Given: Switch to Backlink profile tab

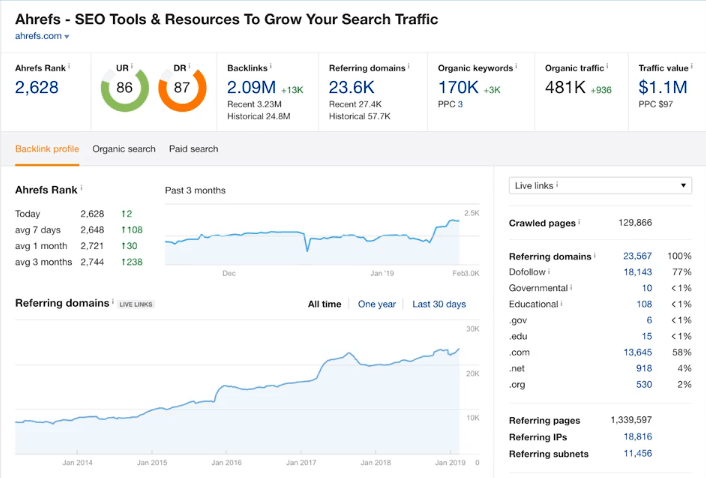Looking at the screenshot, I should tap(47, 149).
